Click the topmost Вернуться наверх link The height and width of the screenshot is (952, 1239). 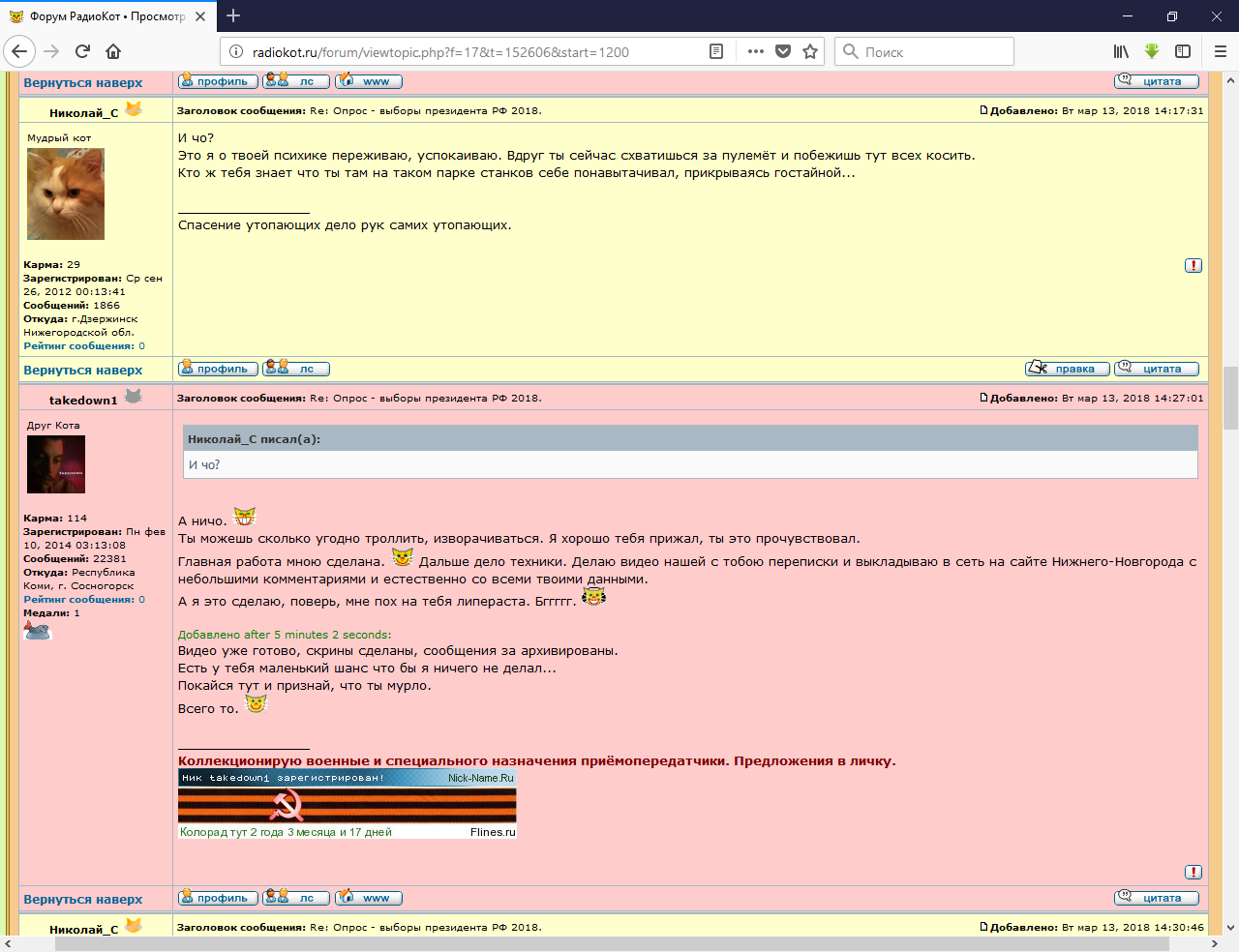click(x=83, y=82)
